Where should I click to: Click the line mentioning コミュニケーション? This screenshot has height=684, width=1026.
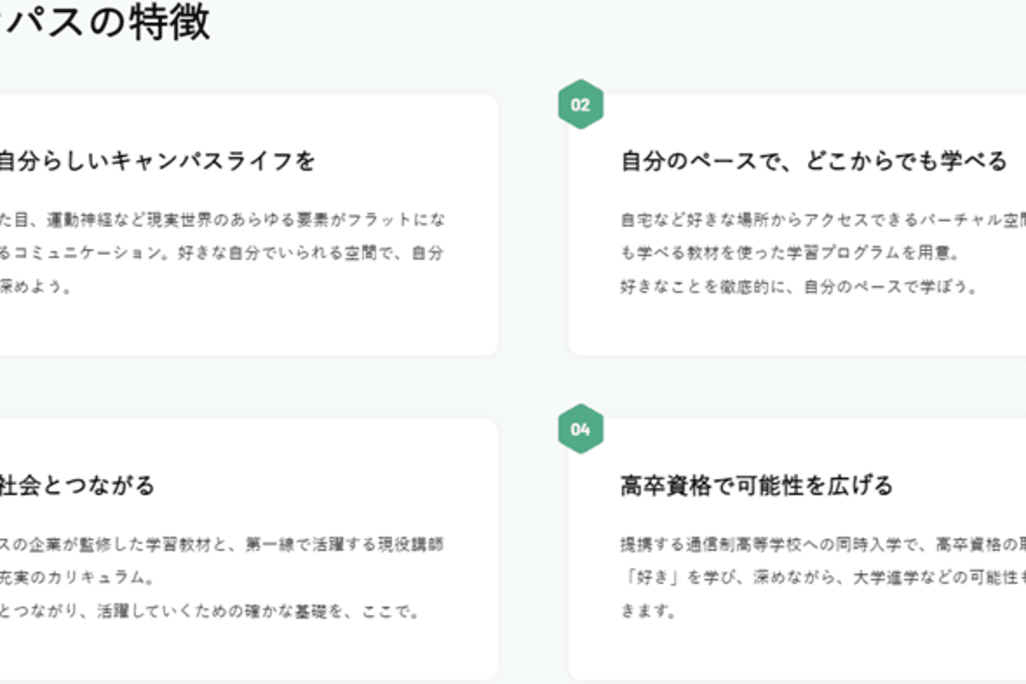222,253
